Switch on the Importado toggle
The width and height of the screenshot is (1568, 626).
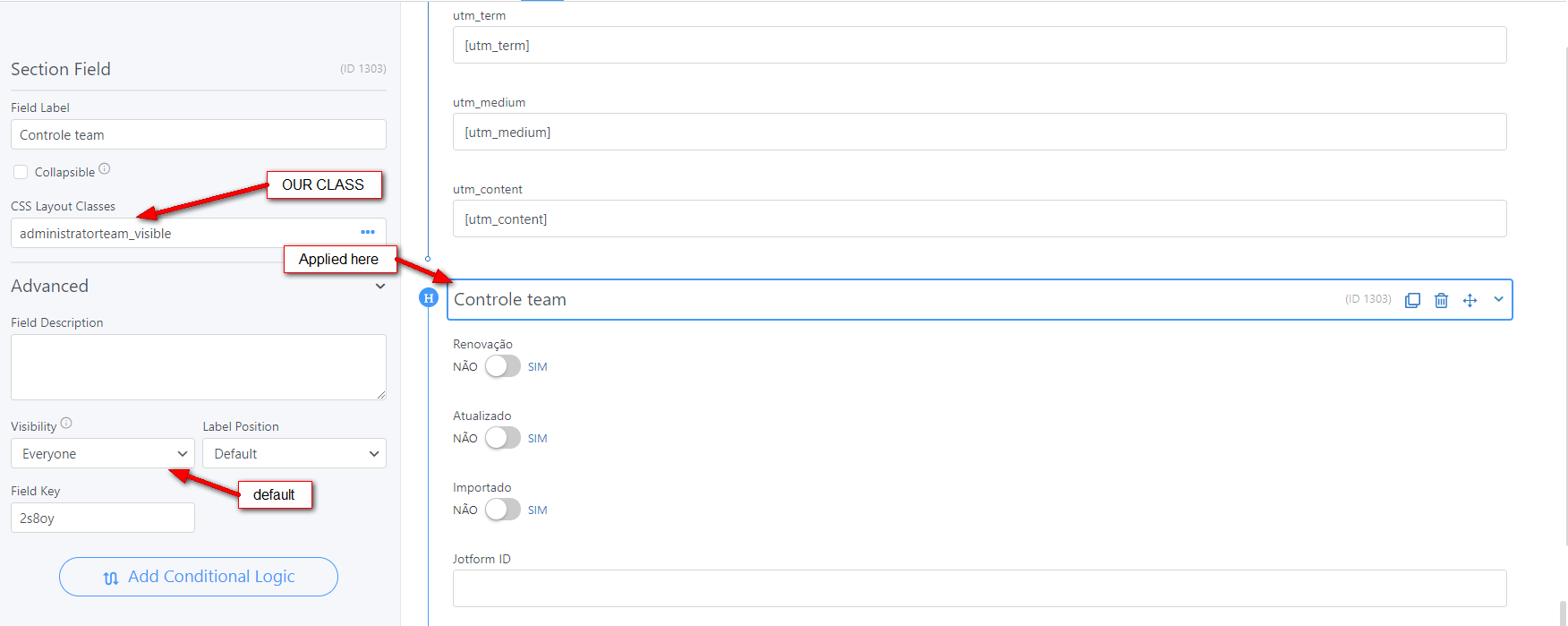click(x=502, y=510)
